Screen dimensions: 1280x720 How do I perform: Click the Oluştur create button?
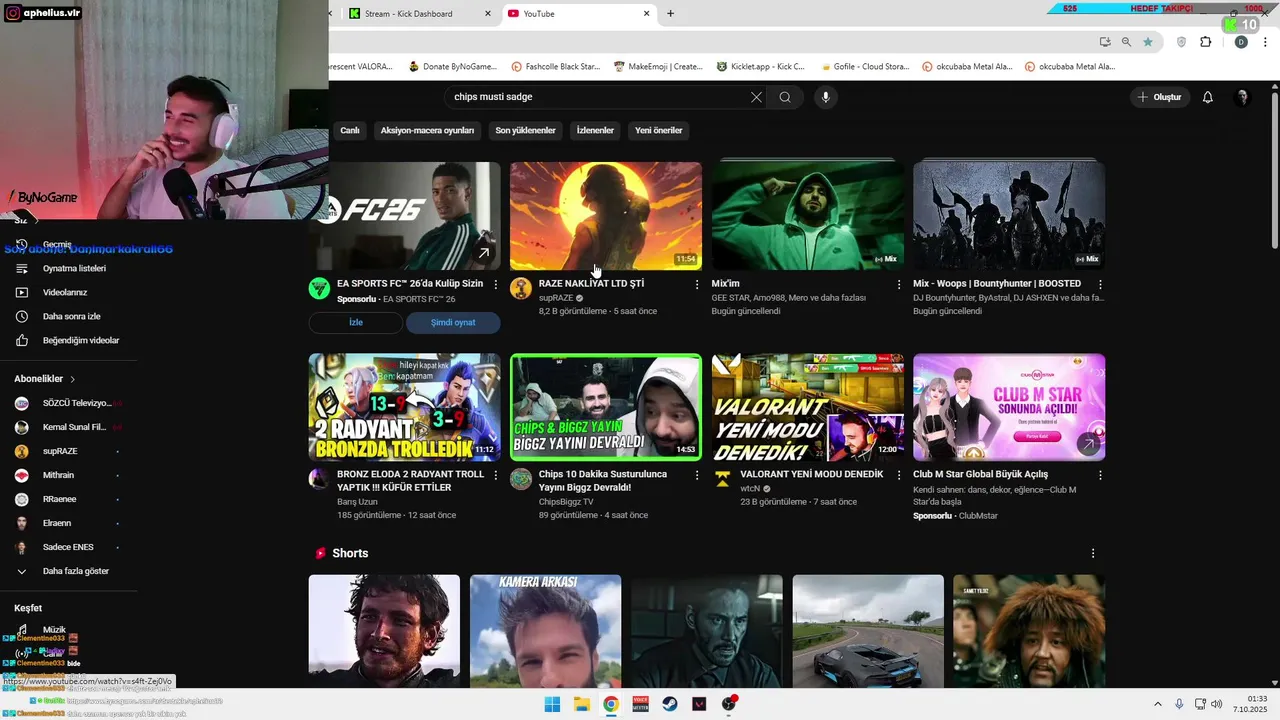1160,97
